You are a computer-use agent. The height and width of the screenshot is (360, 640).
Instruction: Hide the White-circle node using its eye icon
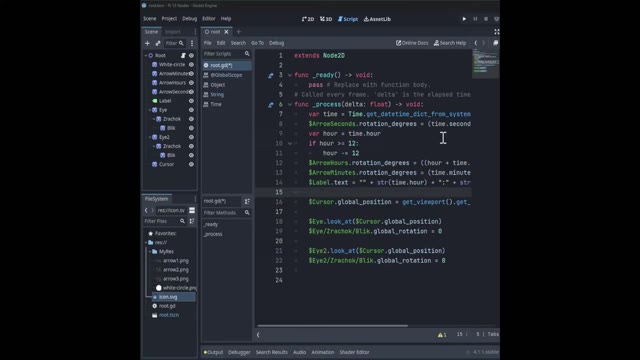coord(191,64)
